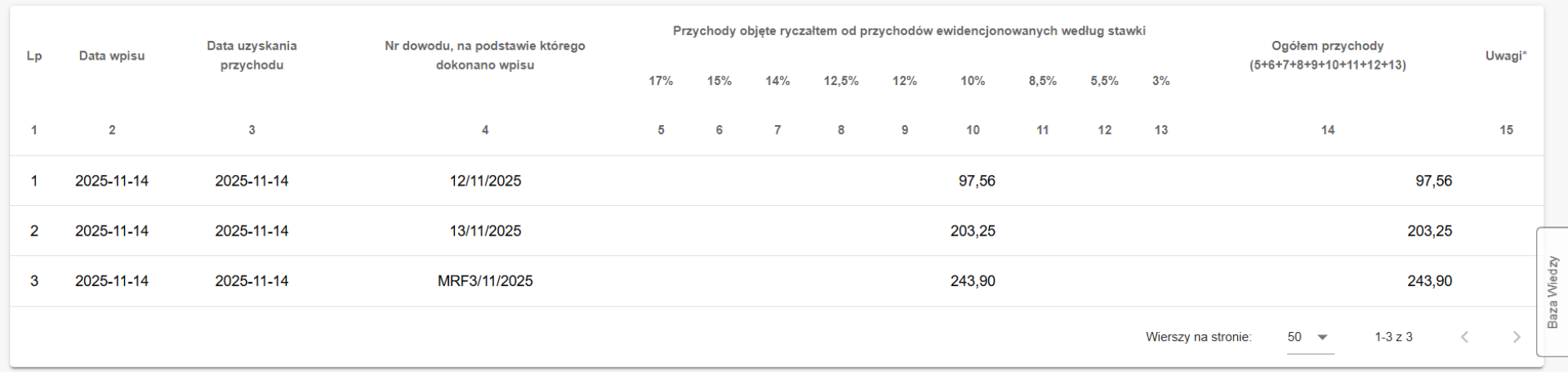This screenshot has width=1568, height=372.
Task: Click the MRF3/11/2025 document entry
Action: [x=485, y=280]
